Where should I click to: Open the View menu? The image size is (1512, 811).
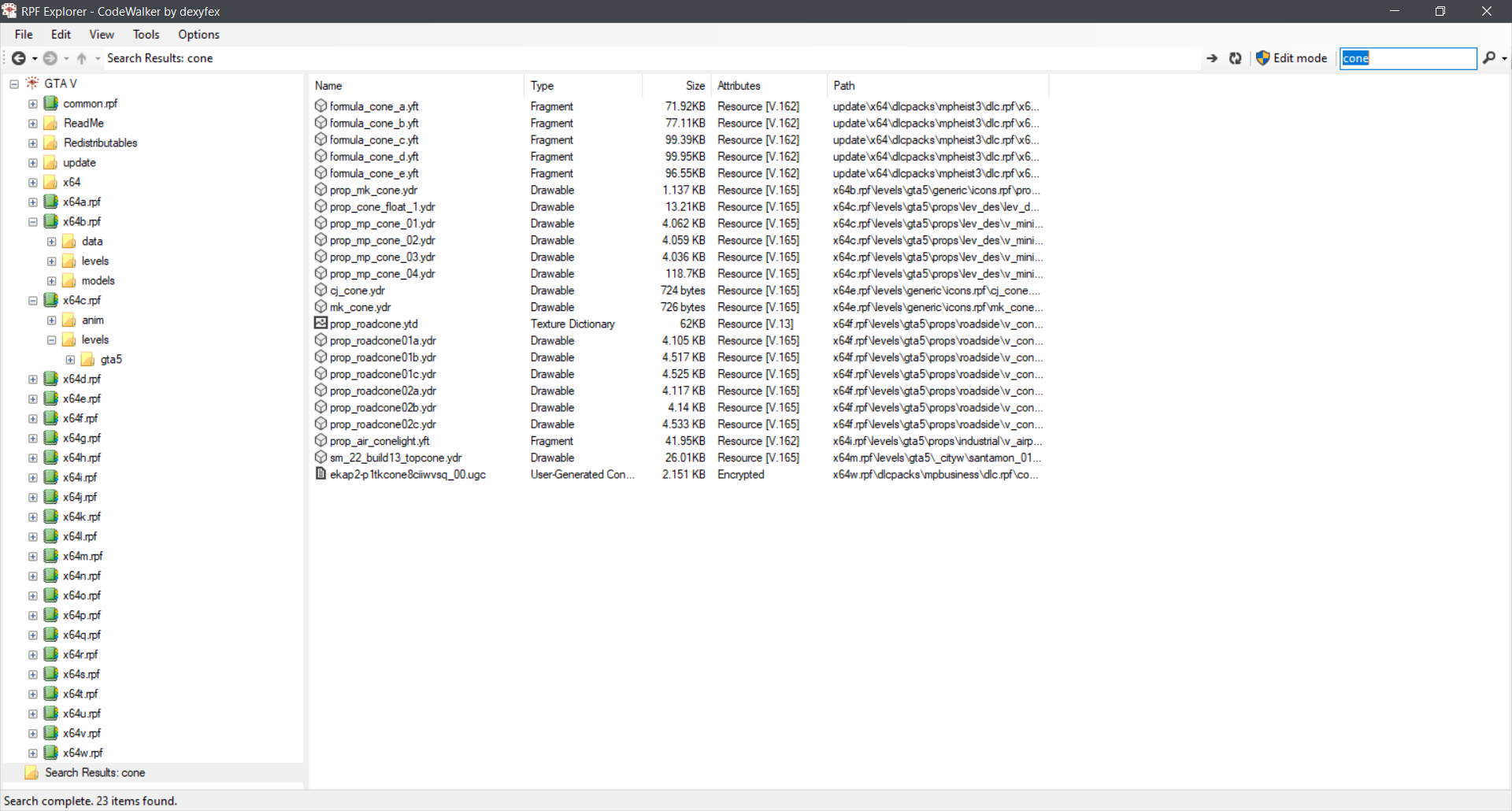pos(102,35)
